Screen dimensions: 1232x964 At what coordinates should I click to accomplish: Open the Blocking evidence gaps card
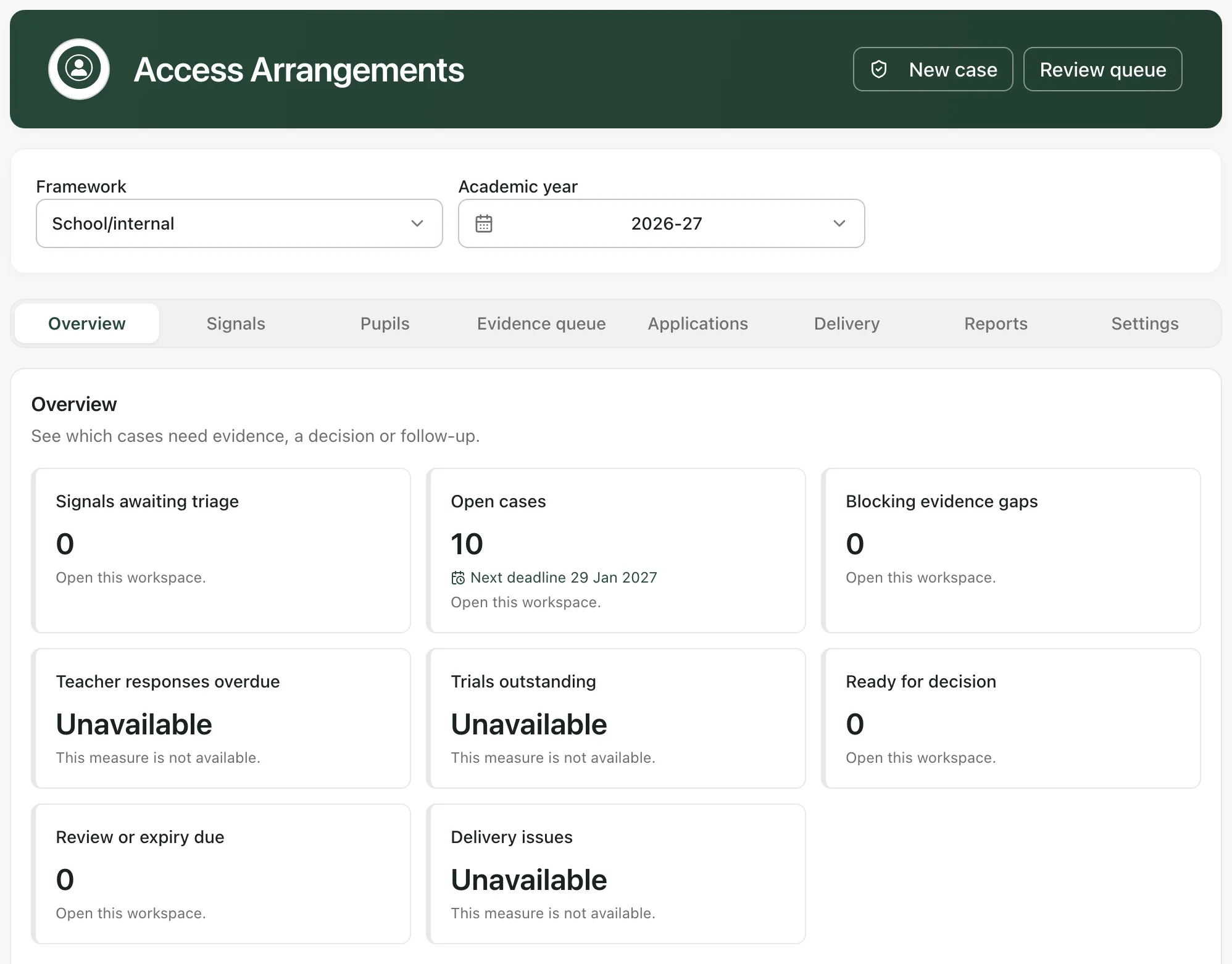click(x=1011, y=551)
